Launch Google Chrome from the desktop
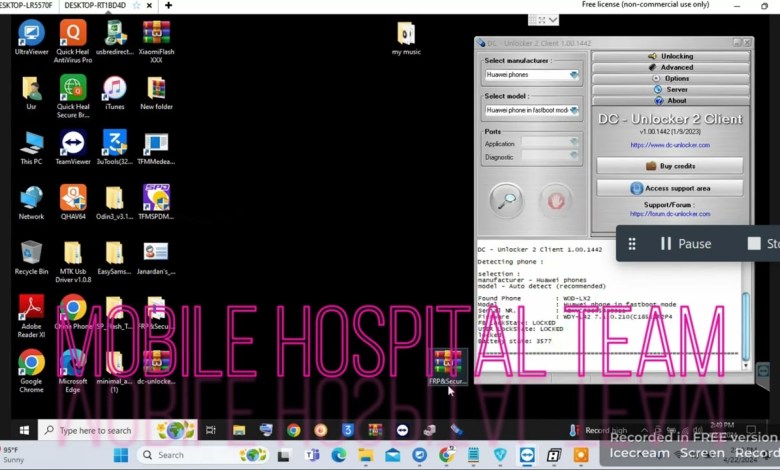The height and width of the screenshot is (470, 780). click(x=31, y=365)
